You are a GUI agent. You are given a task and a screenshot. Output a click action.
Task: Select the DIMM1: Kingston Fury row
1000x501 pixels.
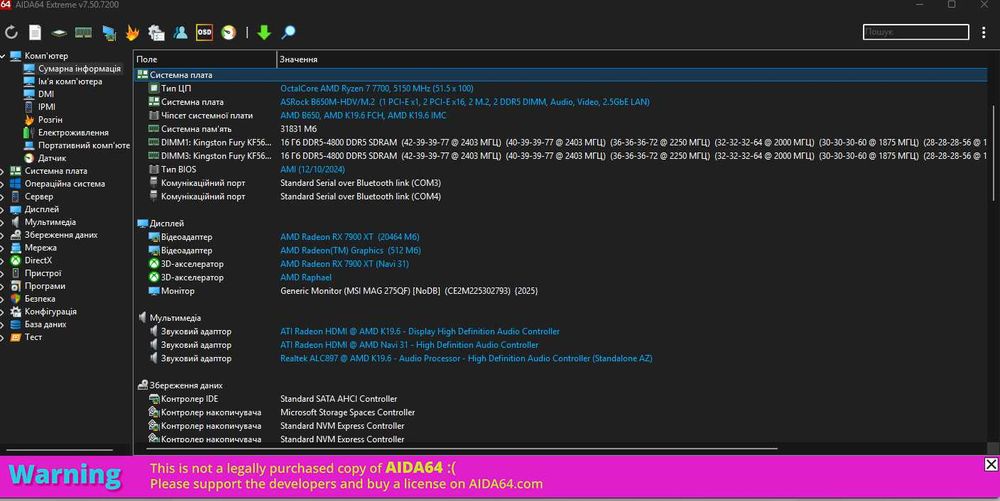pyautogui.click(x=561, y=142)
